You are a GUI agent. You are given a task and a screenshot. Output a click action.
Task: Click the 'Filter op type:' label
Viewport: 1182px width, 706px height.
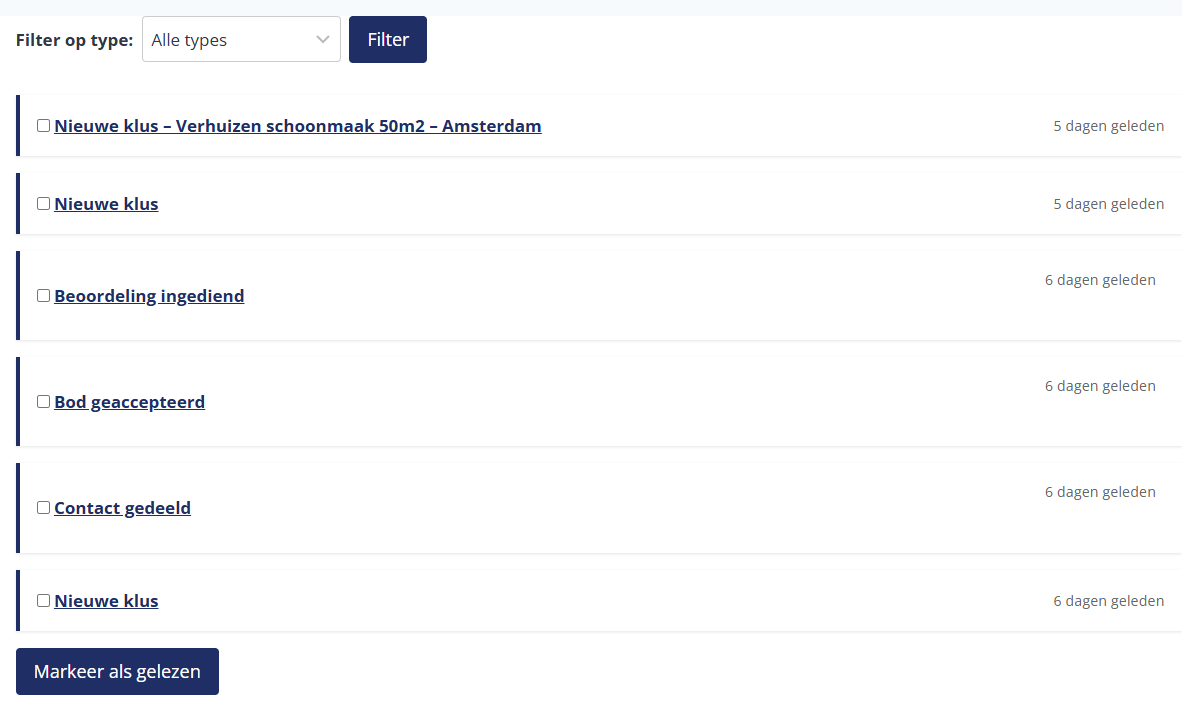tap(74, 40)
